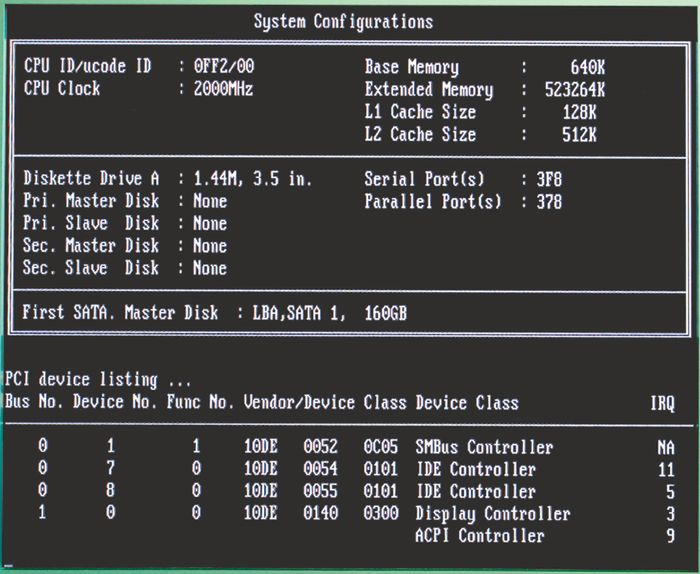Click device ID 0054
700x574 pixels.
[x=321, y=469]
